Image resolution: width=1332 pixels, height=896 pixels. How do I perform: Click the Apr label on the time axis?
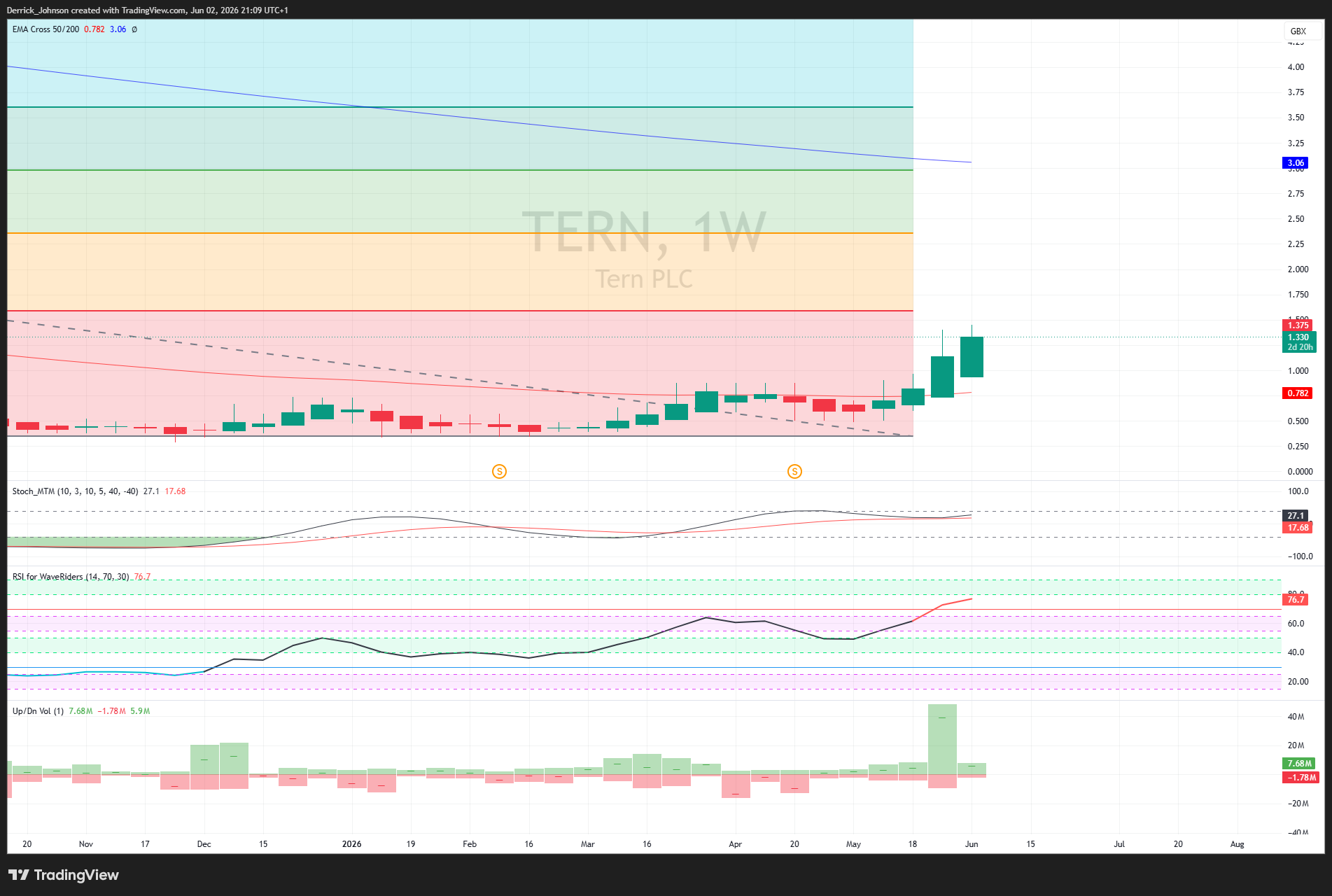(736, 844)
